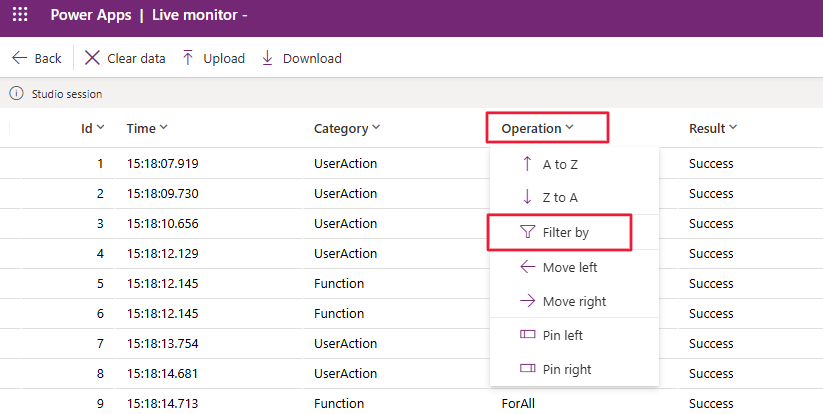Click UserAction category in row 4
Screen dimensions: 823x414
345,253
